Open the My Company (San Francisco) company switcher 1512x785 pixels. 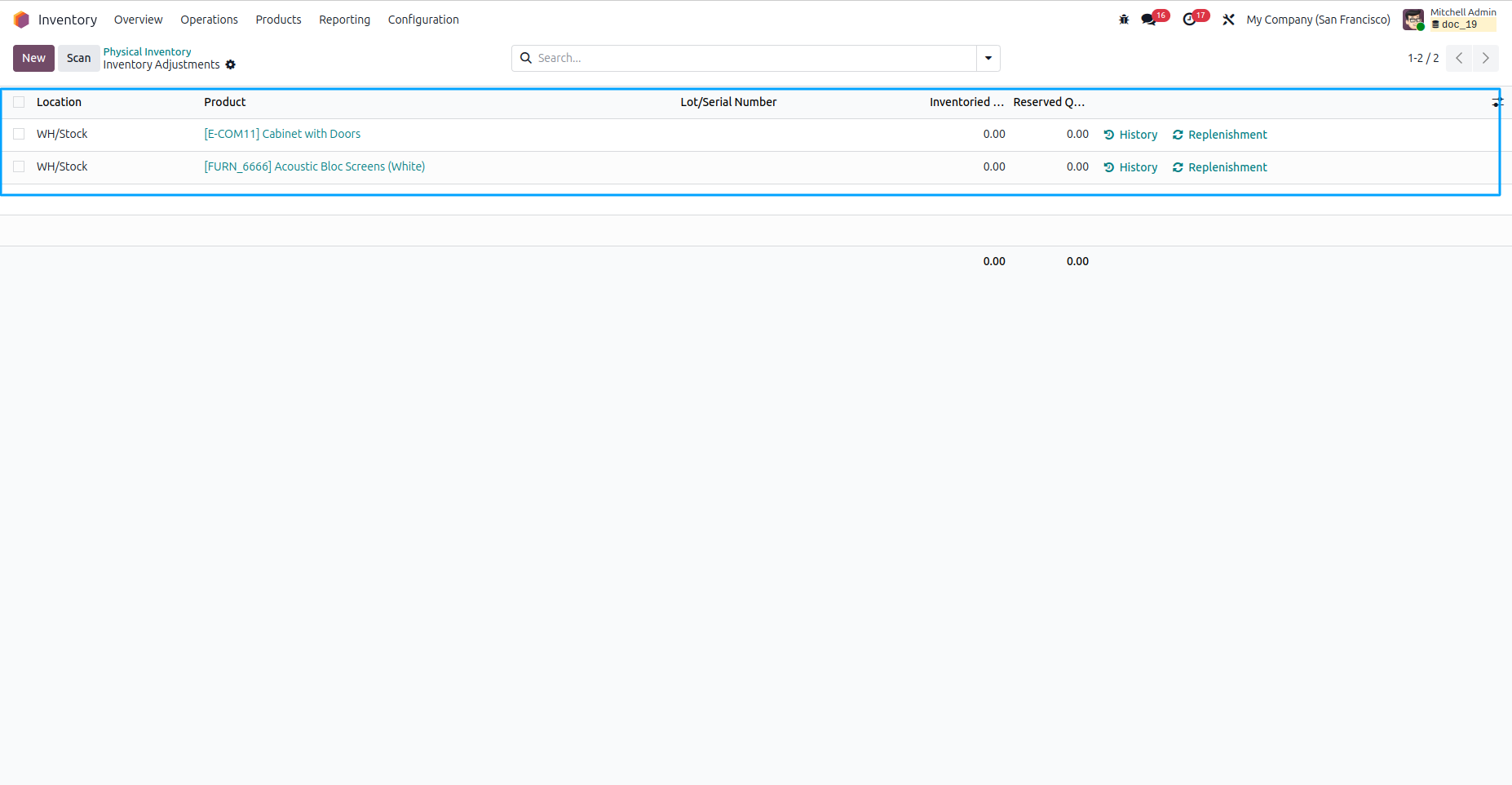click(1318, 20)
